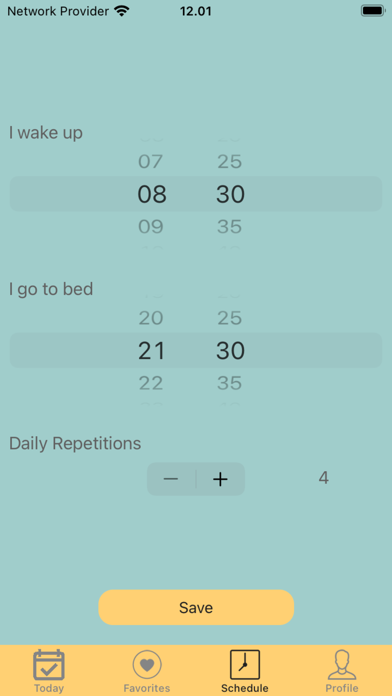Tap the Wi-Fi status icon

(x=121, y=11)
